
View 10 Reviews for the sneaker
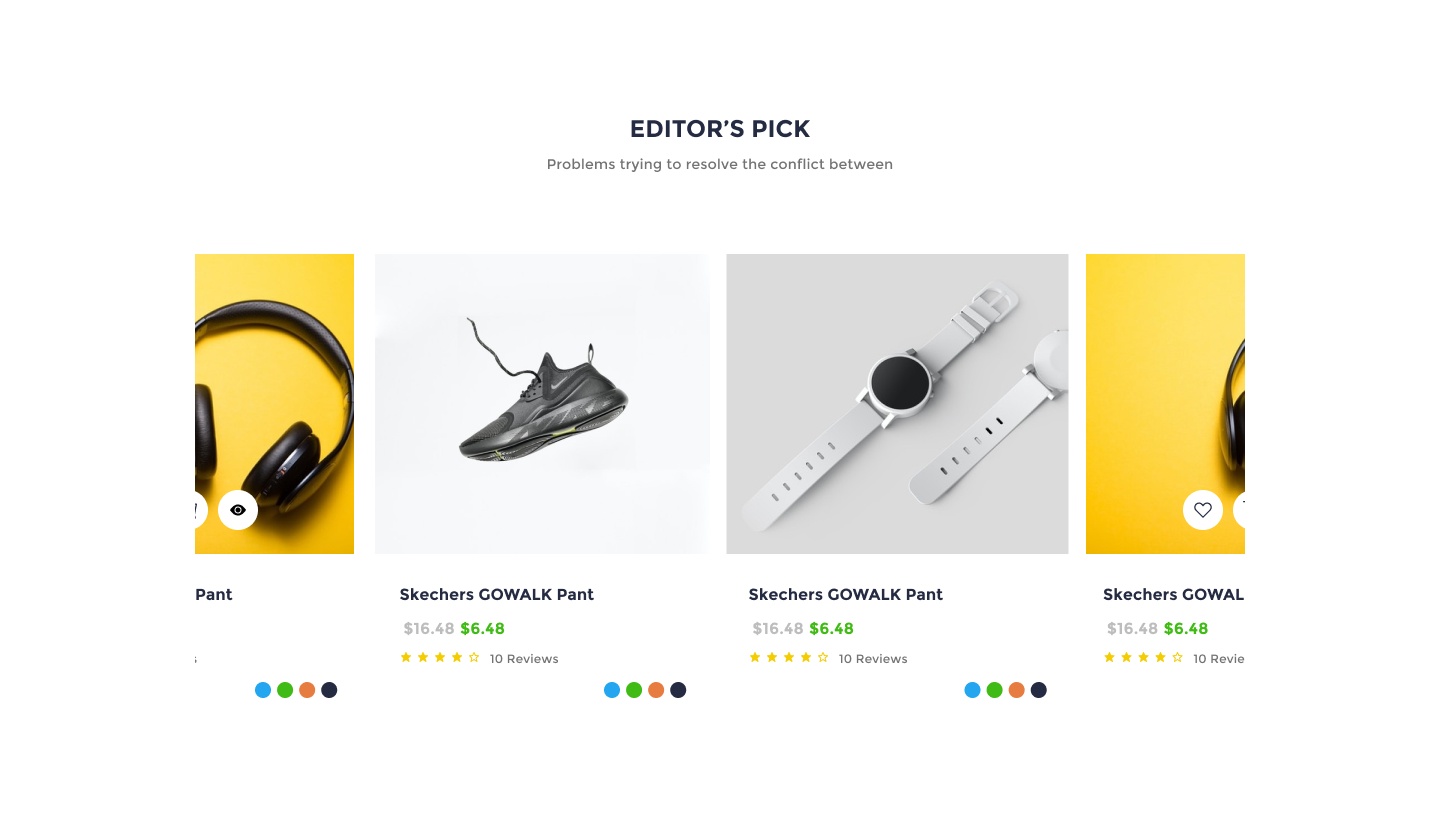coord(524,658)
